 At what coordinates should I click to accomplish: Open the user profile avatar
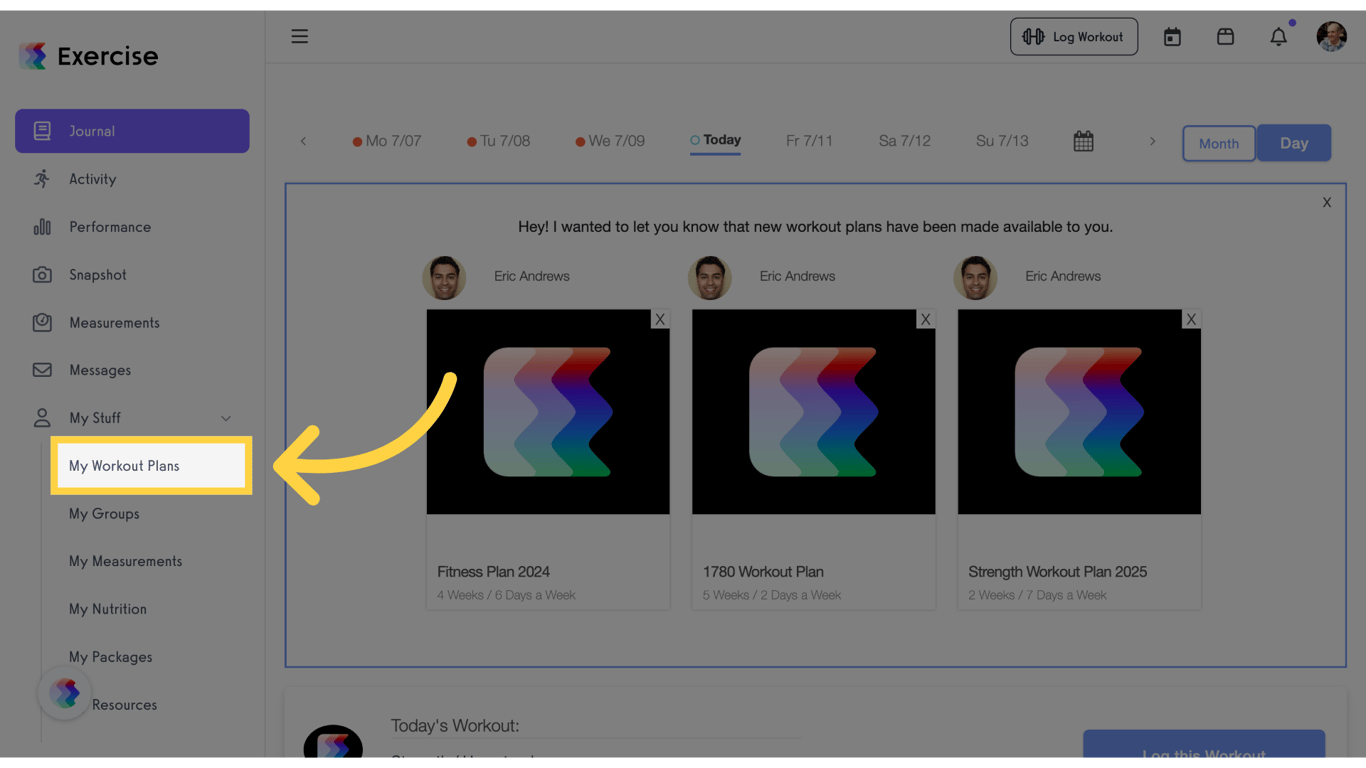[1331, 37]
